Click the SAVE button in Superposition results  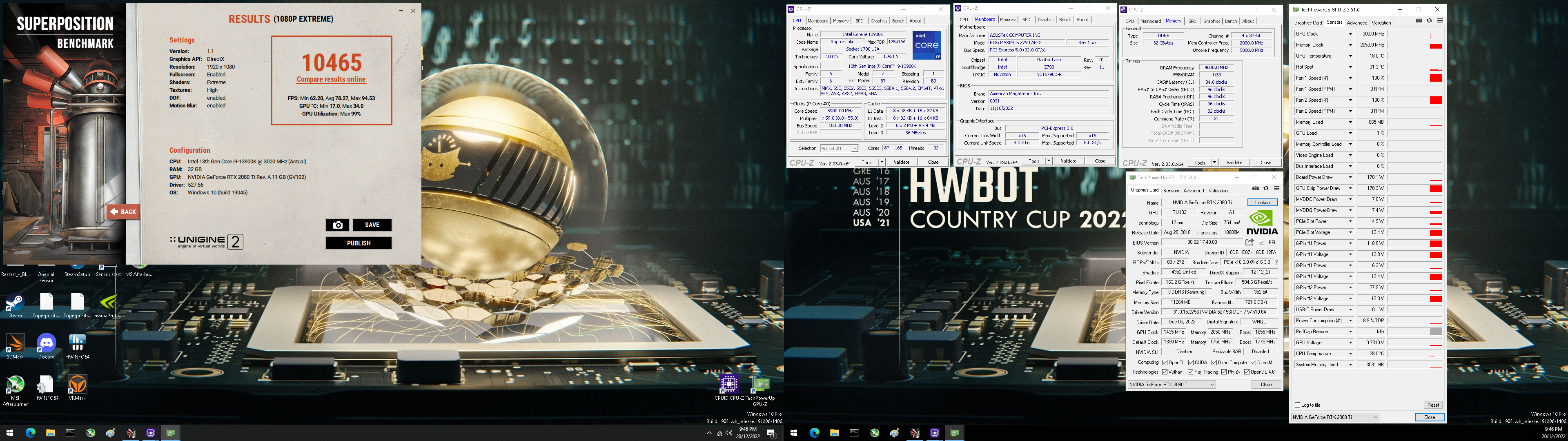coord(372,225)
